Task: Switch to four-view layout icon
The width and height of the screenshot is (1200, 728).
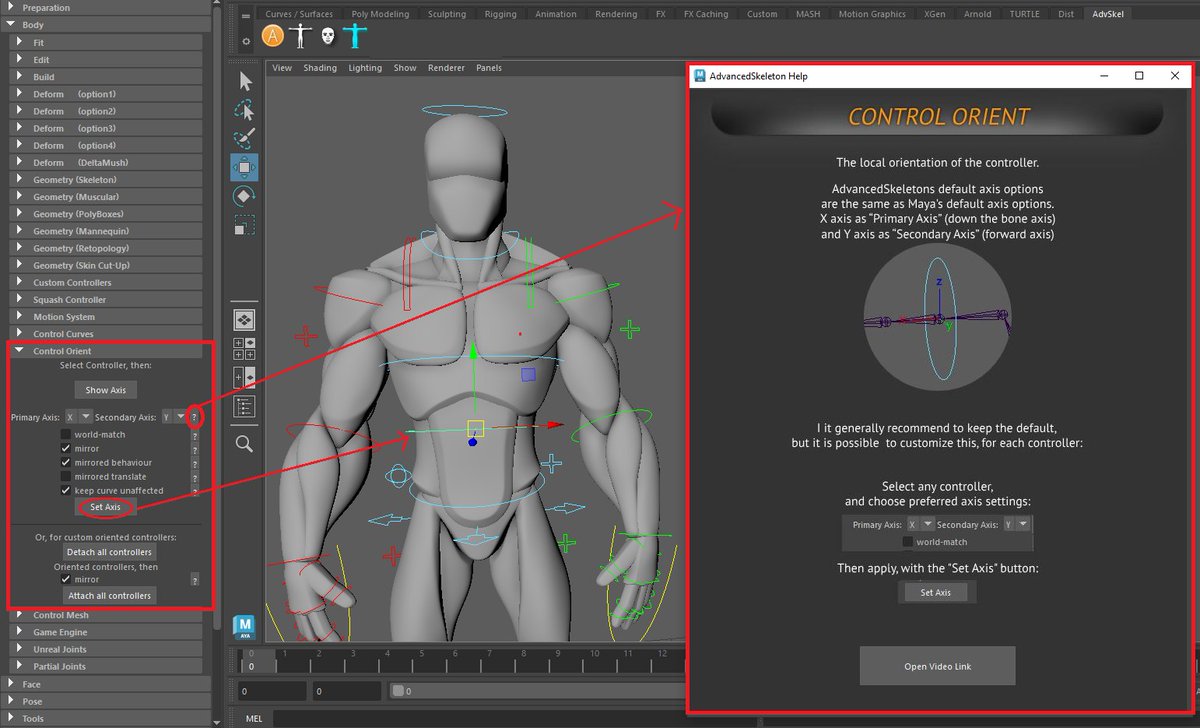Action: click(x=245, y=348)
